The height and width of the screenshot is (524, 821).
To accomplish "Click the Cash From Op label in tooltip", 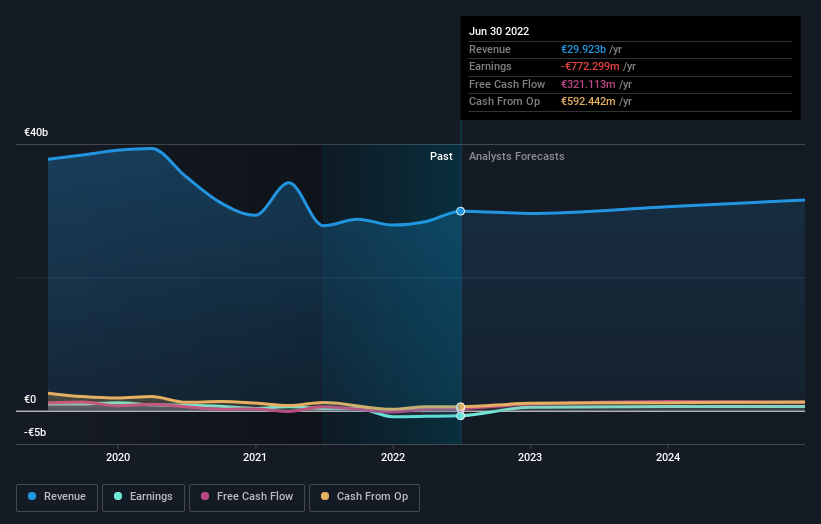I will 504,102.
